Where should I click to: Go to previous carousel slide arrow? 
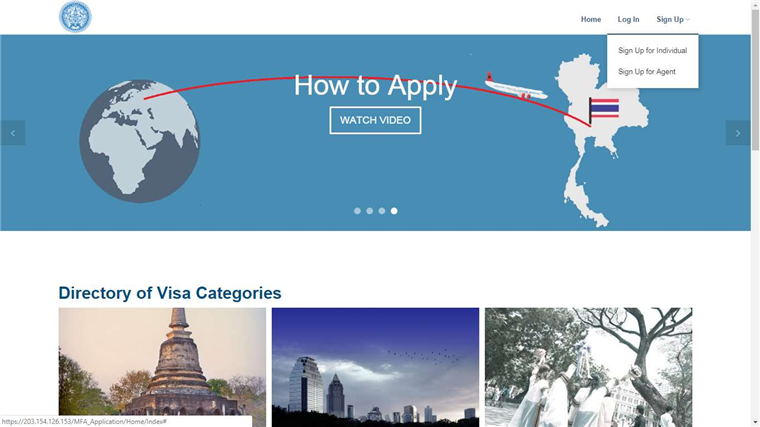[13, 133]
